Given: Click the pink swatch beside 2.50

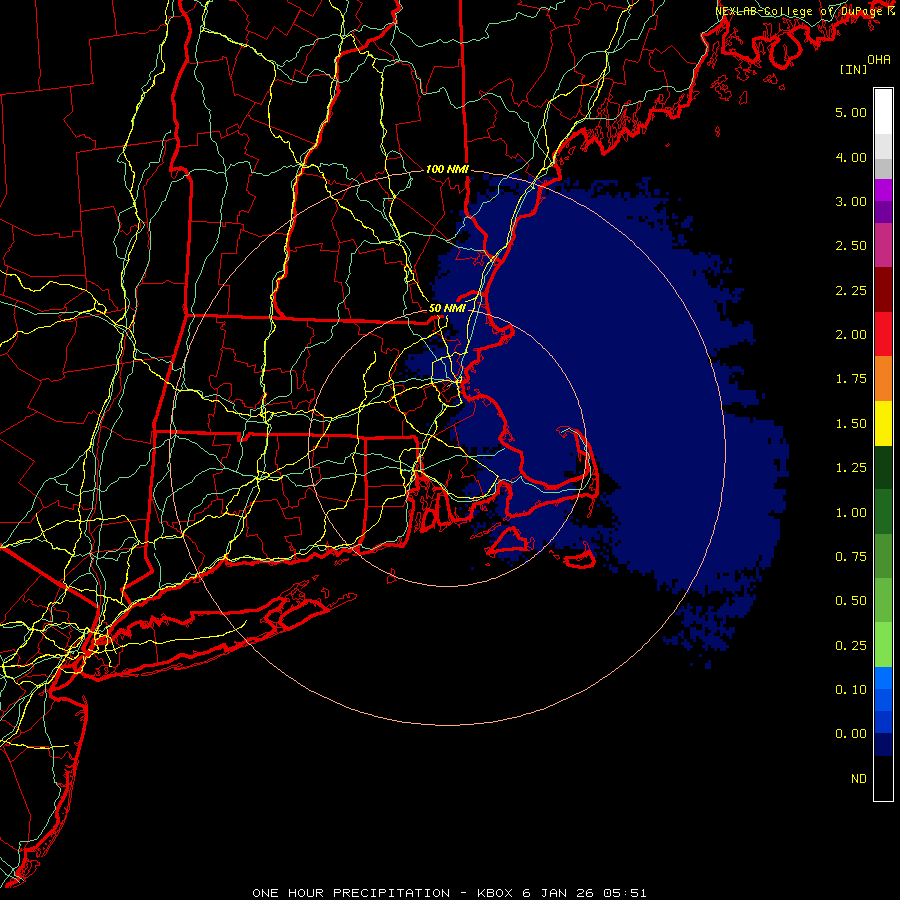Looking at the screenshot, I should pyautogui.click(x=883, y=245).
